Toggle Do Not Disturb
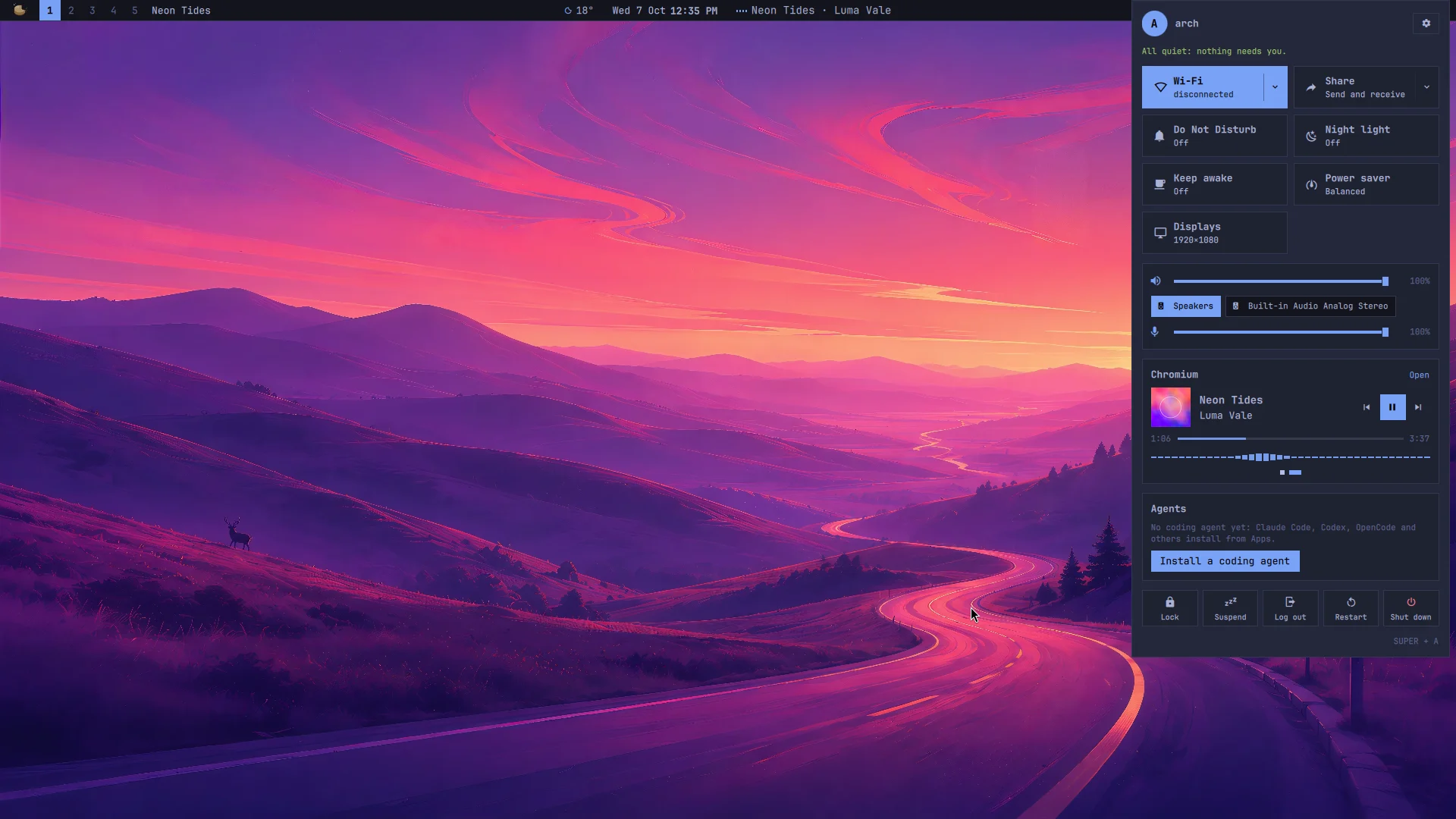Image resolution: width=1456 pixels, height=819 pixels. tap(1214, 136)
